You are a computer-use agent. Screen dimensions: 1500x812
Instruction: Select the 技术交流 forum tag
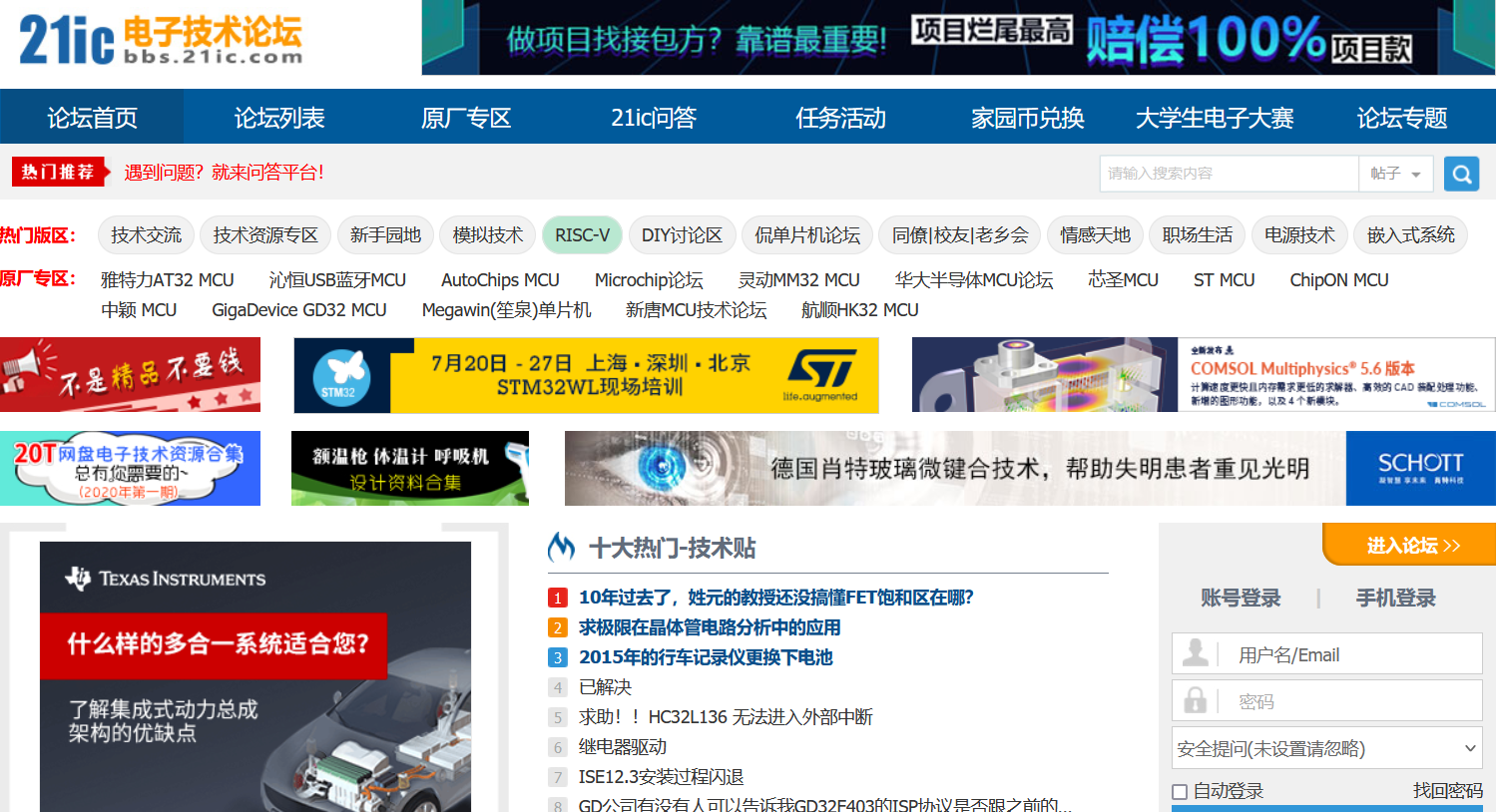click(x=146, y=235)
